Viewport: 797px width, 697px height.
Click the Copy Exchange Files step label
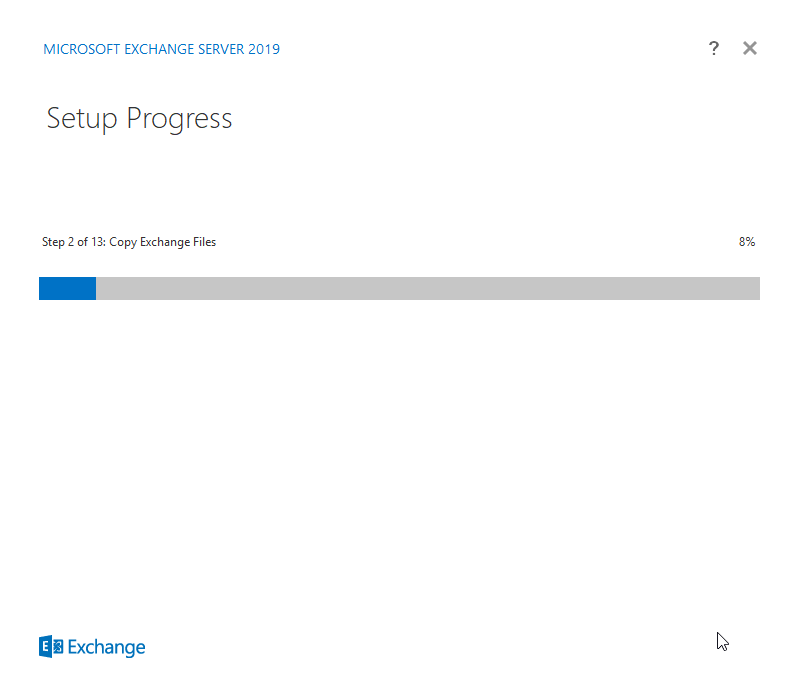(163, 242)
